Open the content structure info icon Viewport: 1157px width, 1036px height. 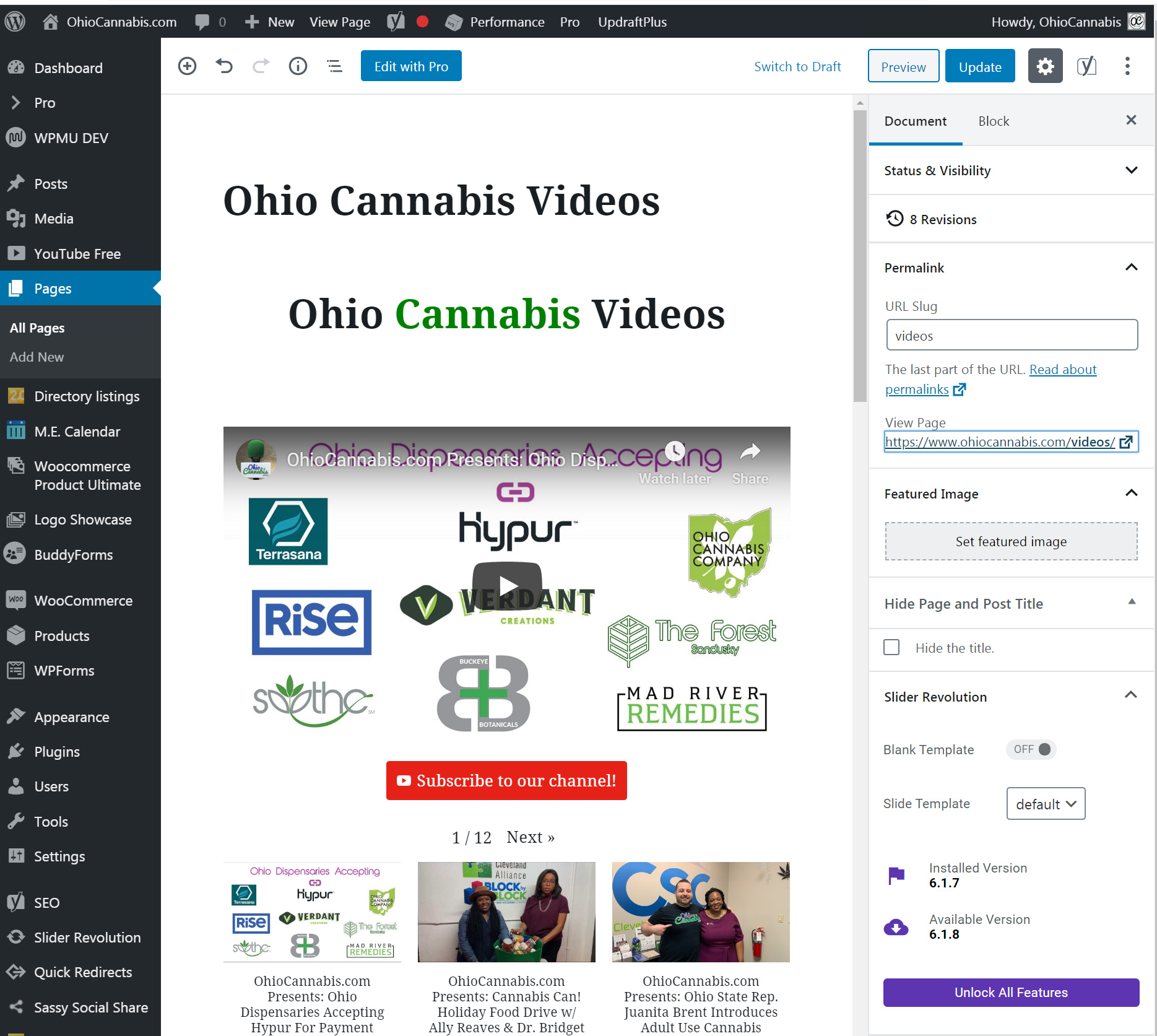(298, 66)
